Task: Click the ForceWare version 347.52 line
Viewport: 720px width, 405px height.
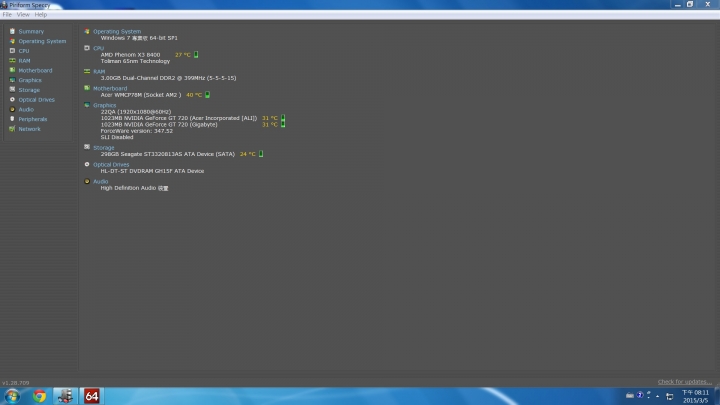Action: [136, 131]
